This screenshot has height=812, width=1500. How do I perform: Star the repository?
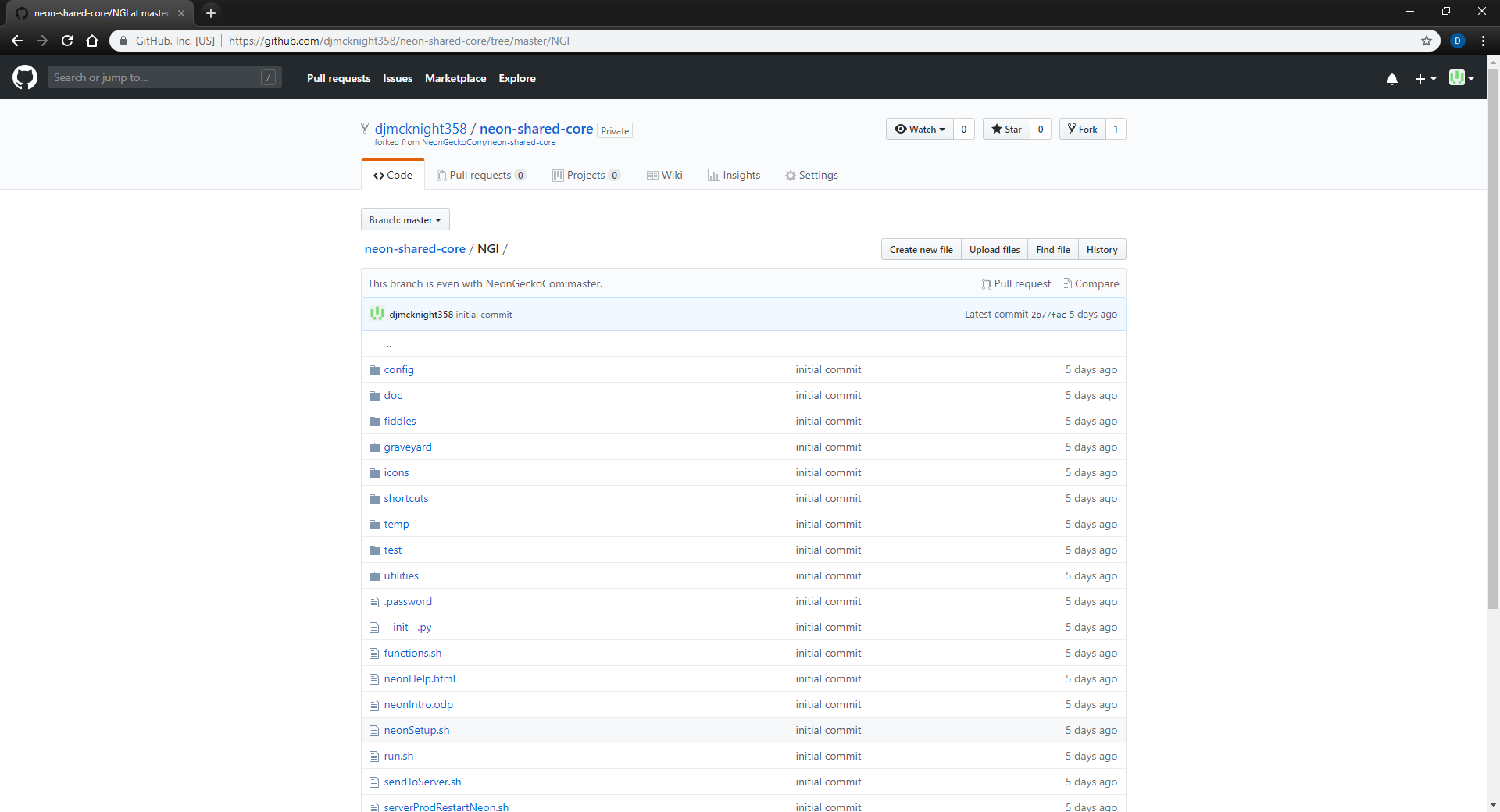coord(1006,129)
